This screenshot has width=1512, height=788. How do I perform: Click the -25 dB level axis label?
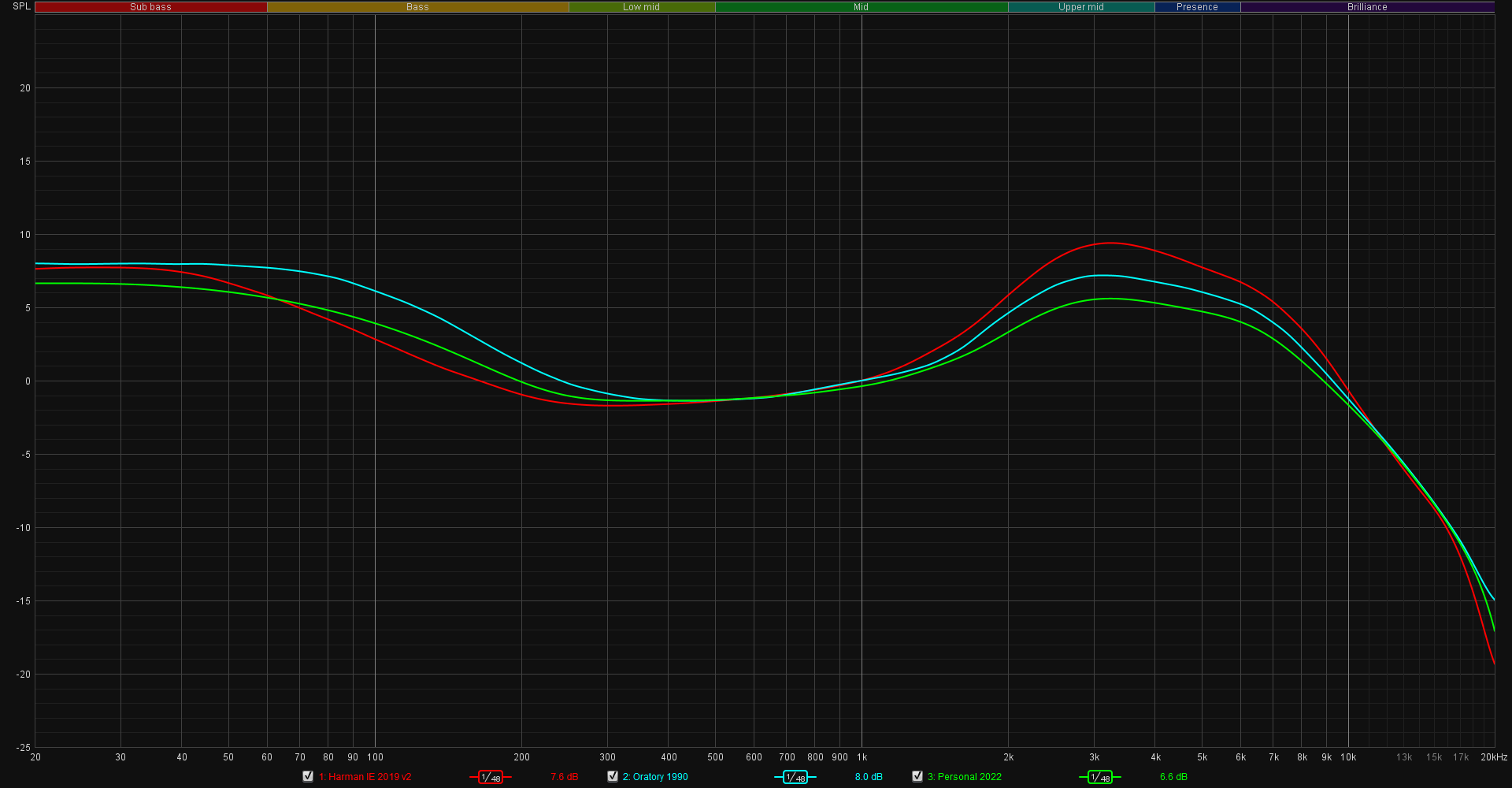pos(24,748)
